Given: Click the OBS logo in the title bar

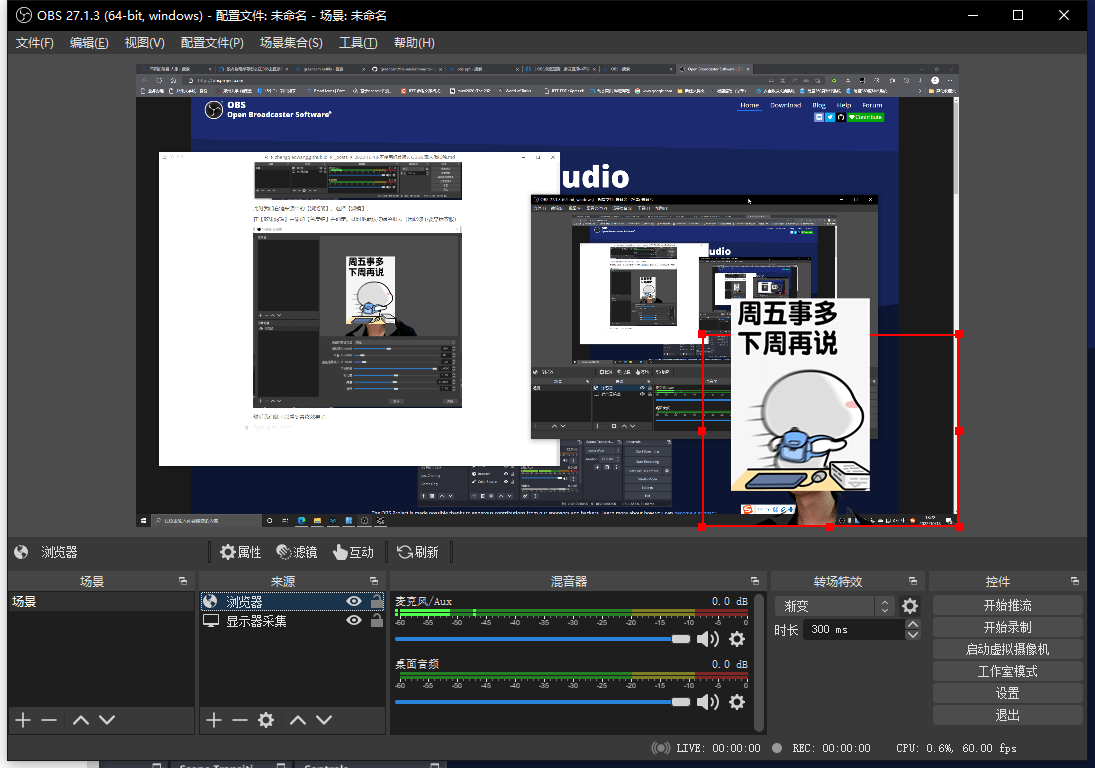Looking at the screenshot, I should [24, 15].
